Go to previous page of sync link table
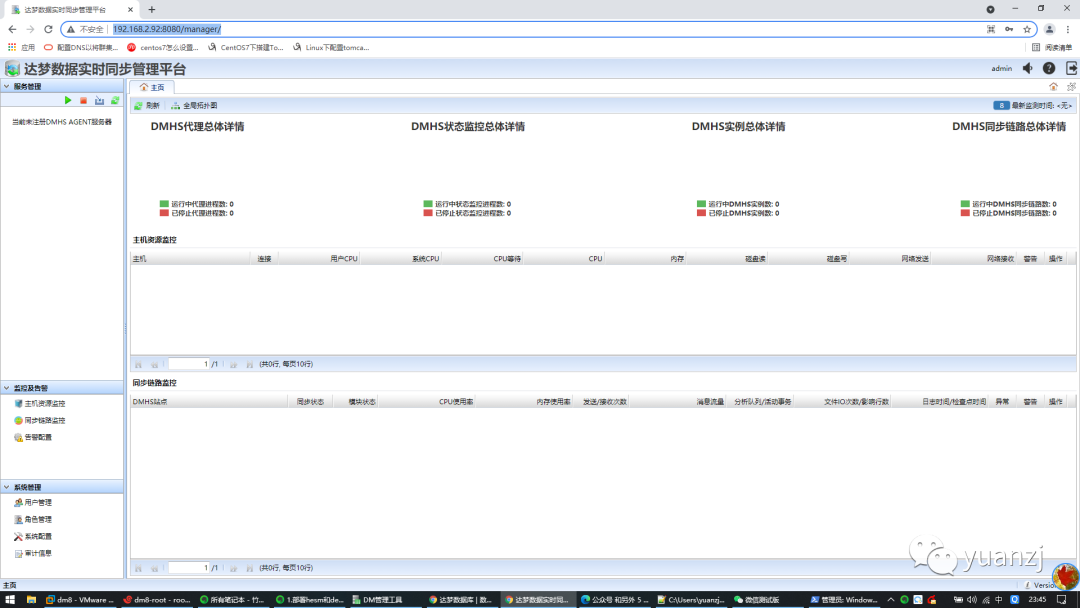 coord(154,568)
